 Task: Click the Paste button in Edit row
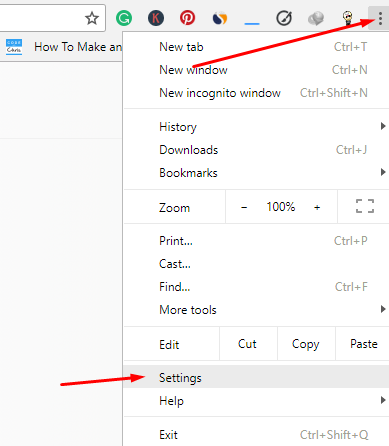pyautogui.click(x=363, y=344)
